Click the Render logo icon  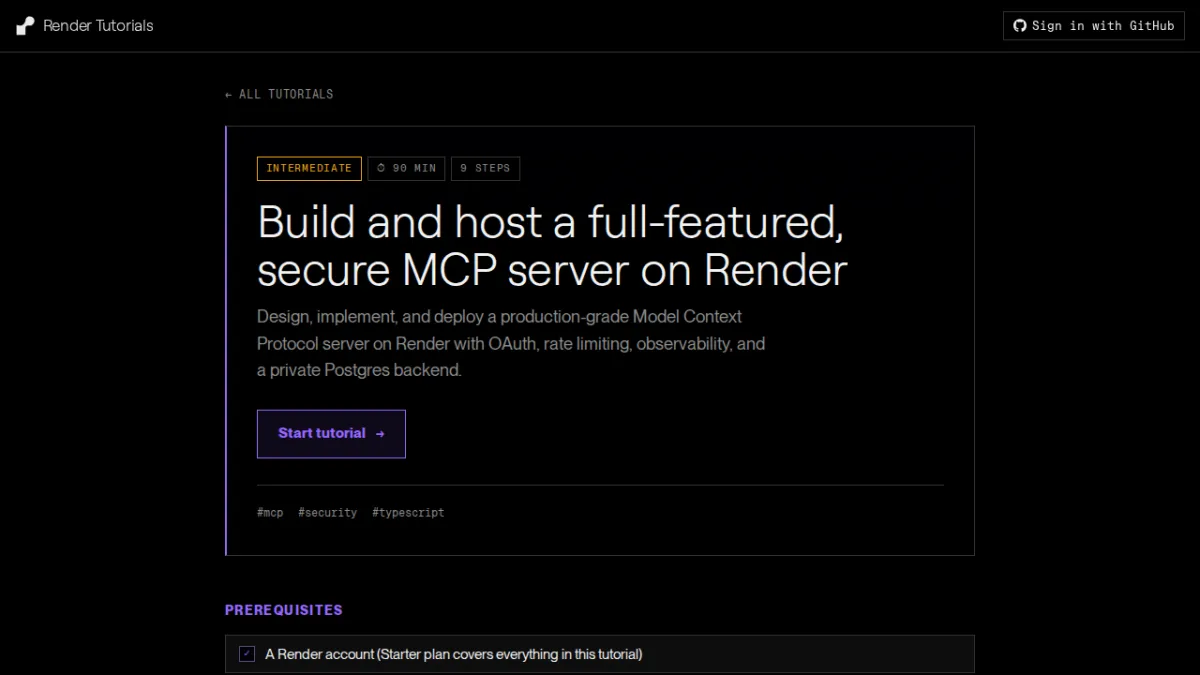(x=25, y=26)
